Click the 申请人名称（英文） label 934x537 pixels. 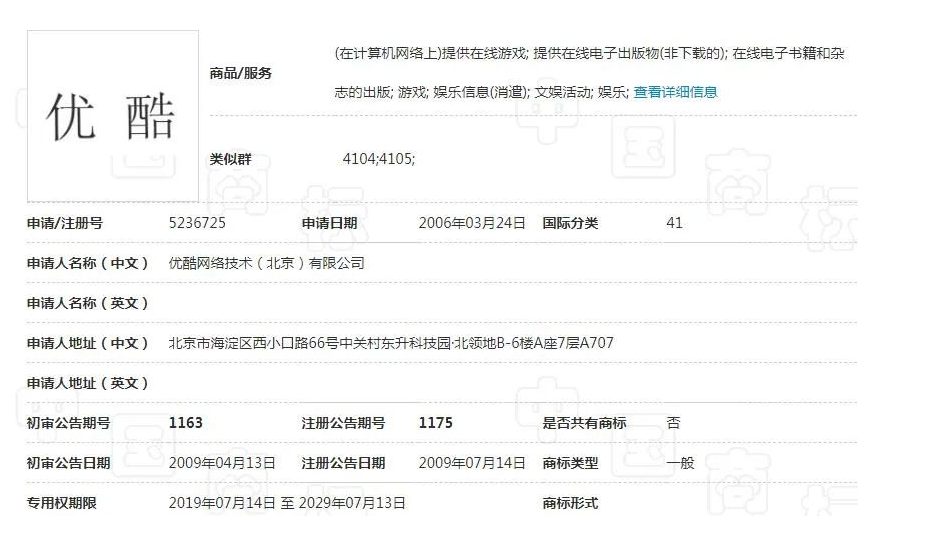click(x=88, y=303)
